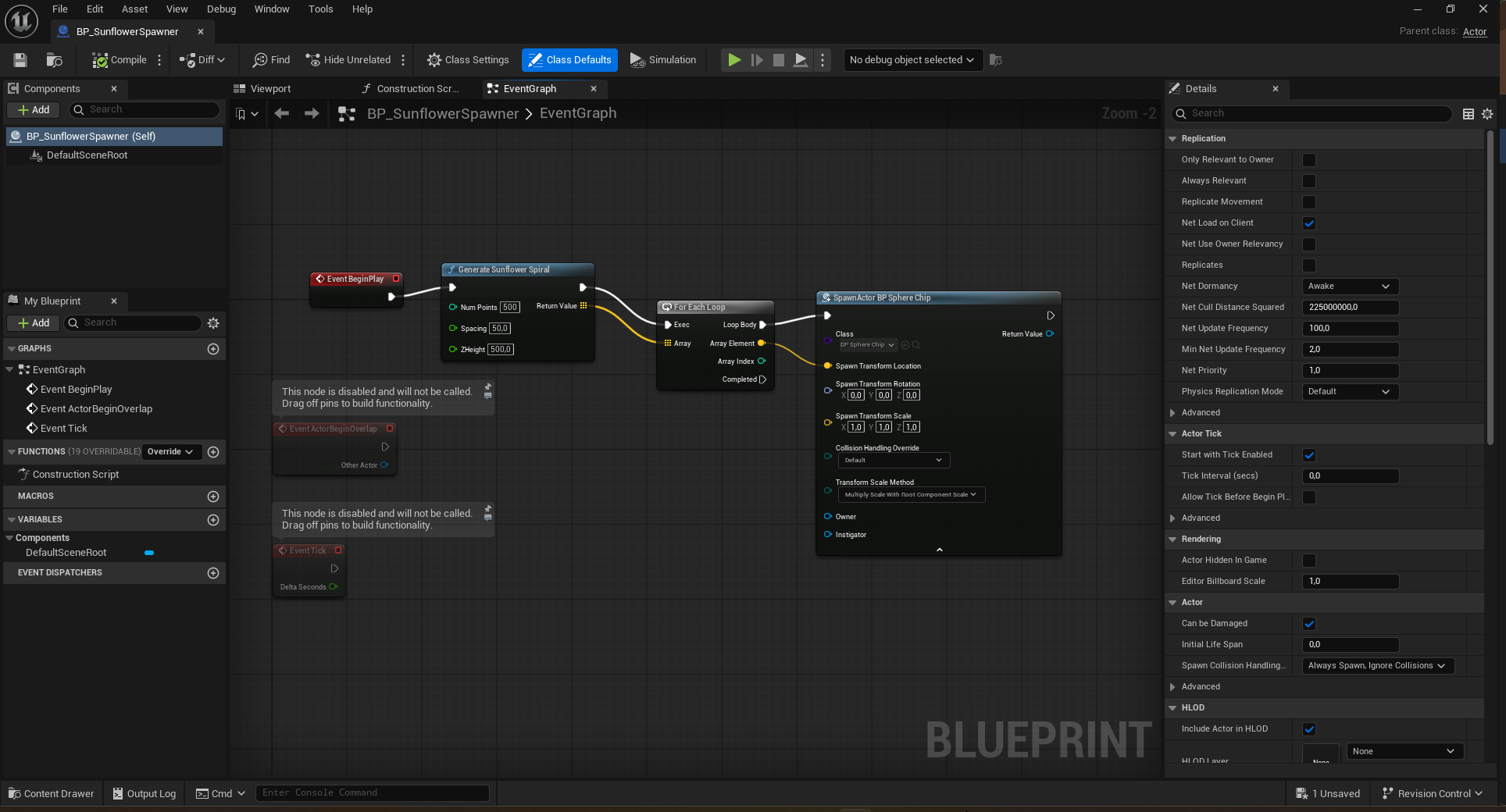The height and width of the screenshot is (812, 1506).
Task: Open play mode options three-dot menu
Action: click(823, 60)
